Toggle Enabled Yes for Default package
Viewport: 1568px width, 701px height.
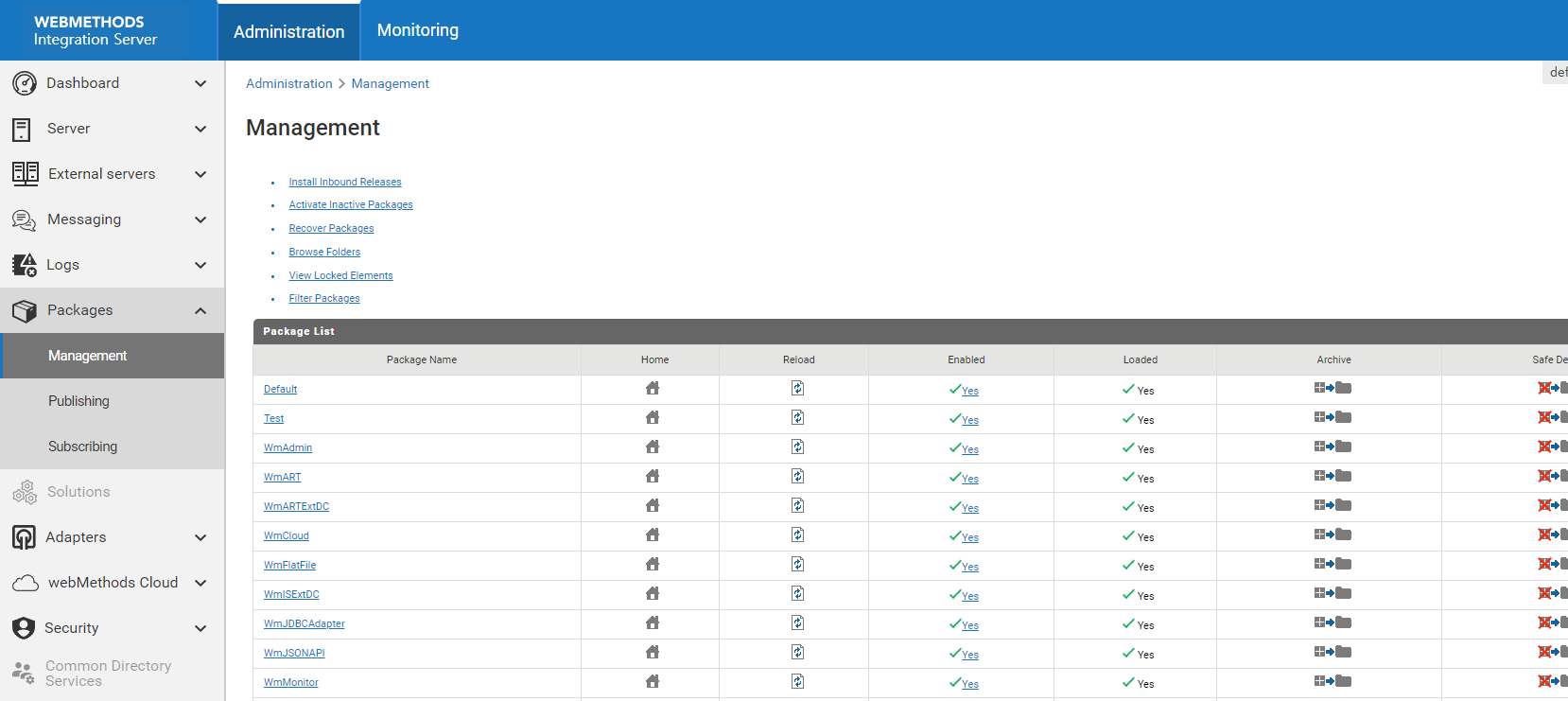(970, 391)
